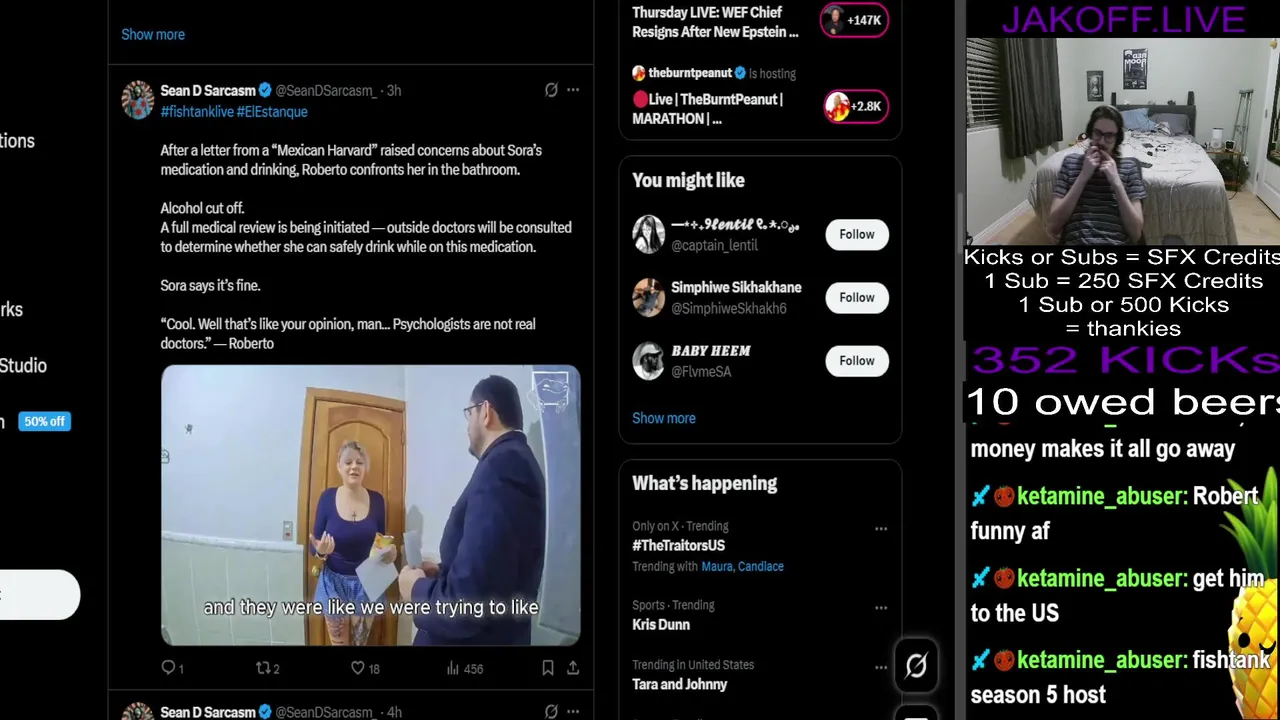
Task: Click the 50% off promotion badge
Action: [44, 421]
